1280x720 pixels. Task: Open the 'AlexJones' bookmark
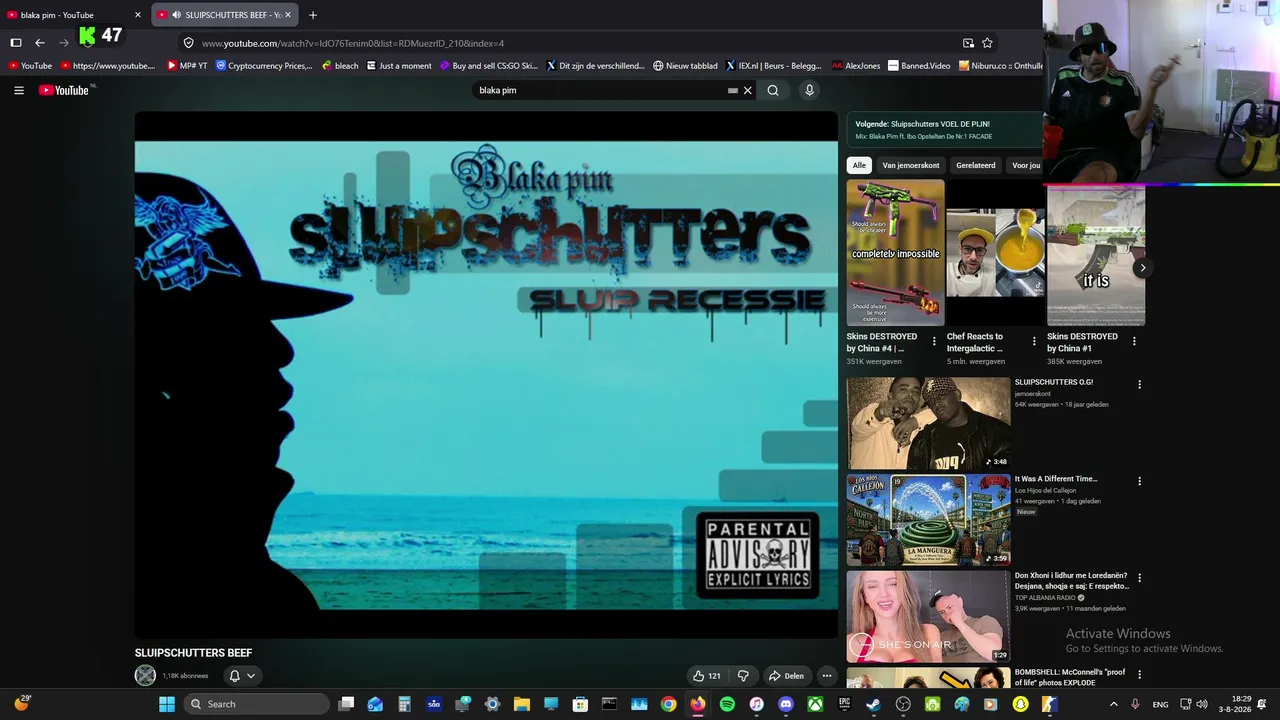pyautogui.click(x=856, y=66)
